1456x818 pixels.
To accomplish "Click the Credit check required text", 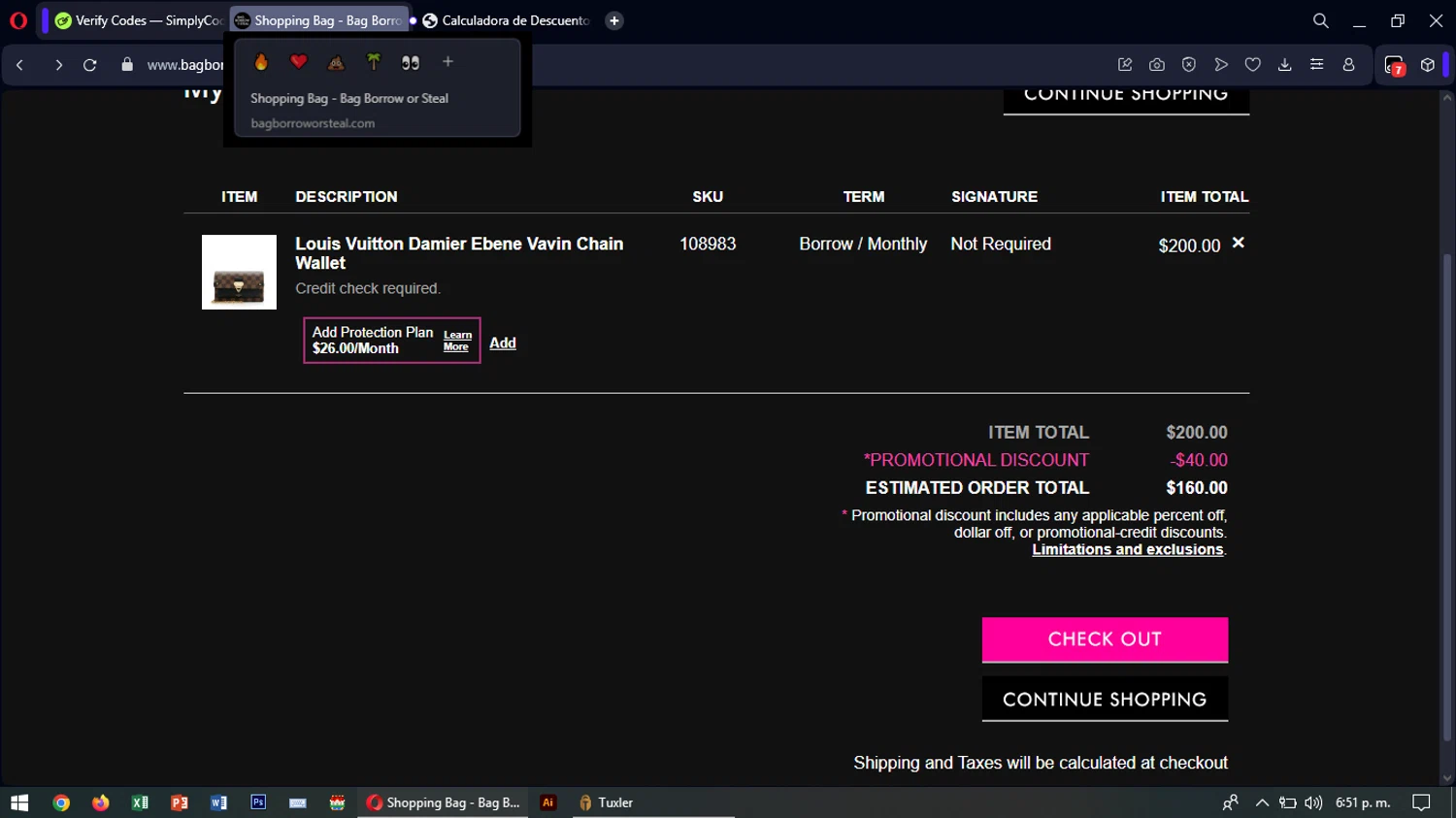I will (368, 288).
